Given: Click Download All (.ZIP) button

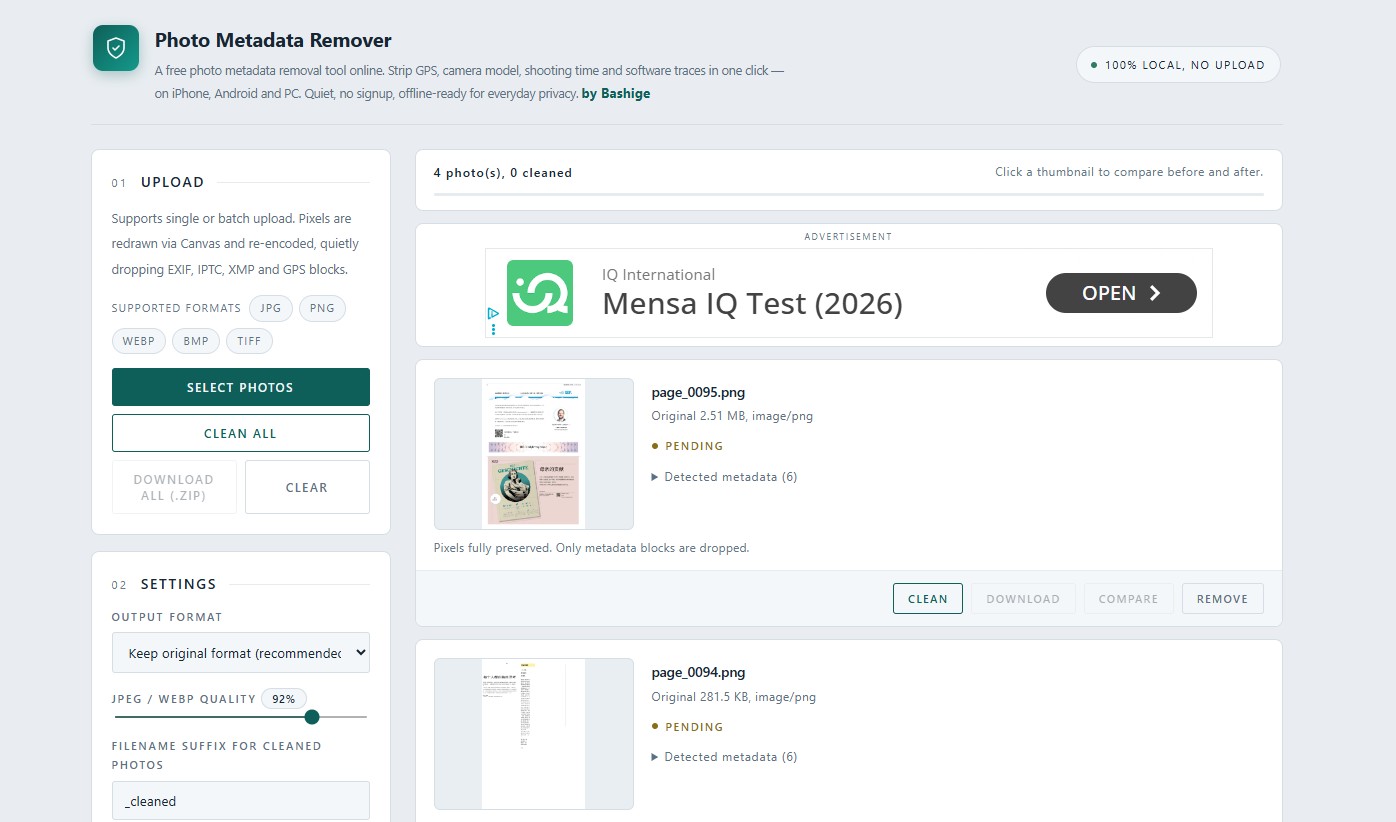Looking at the screenshot, I should click(x=174, y=487).
